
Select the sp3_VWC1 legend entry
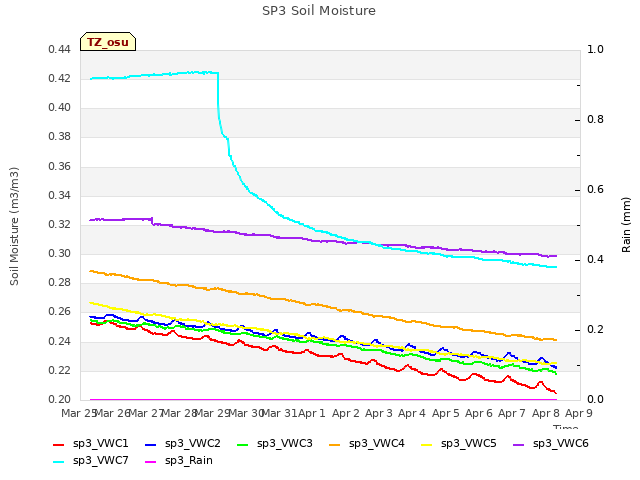tap(91, 444)
